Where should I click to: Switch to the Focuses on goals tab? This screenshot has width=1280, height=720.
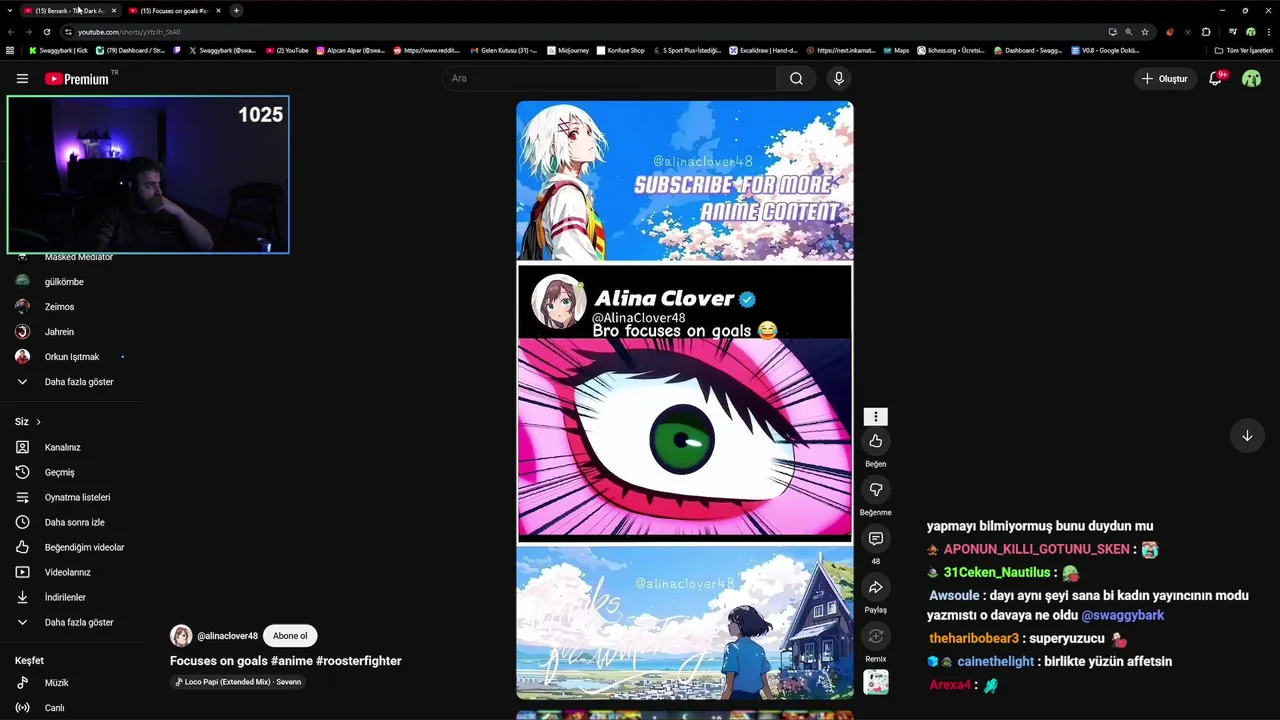pos(171,10)
